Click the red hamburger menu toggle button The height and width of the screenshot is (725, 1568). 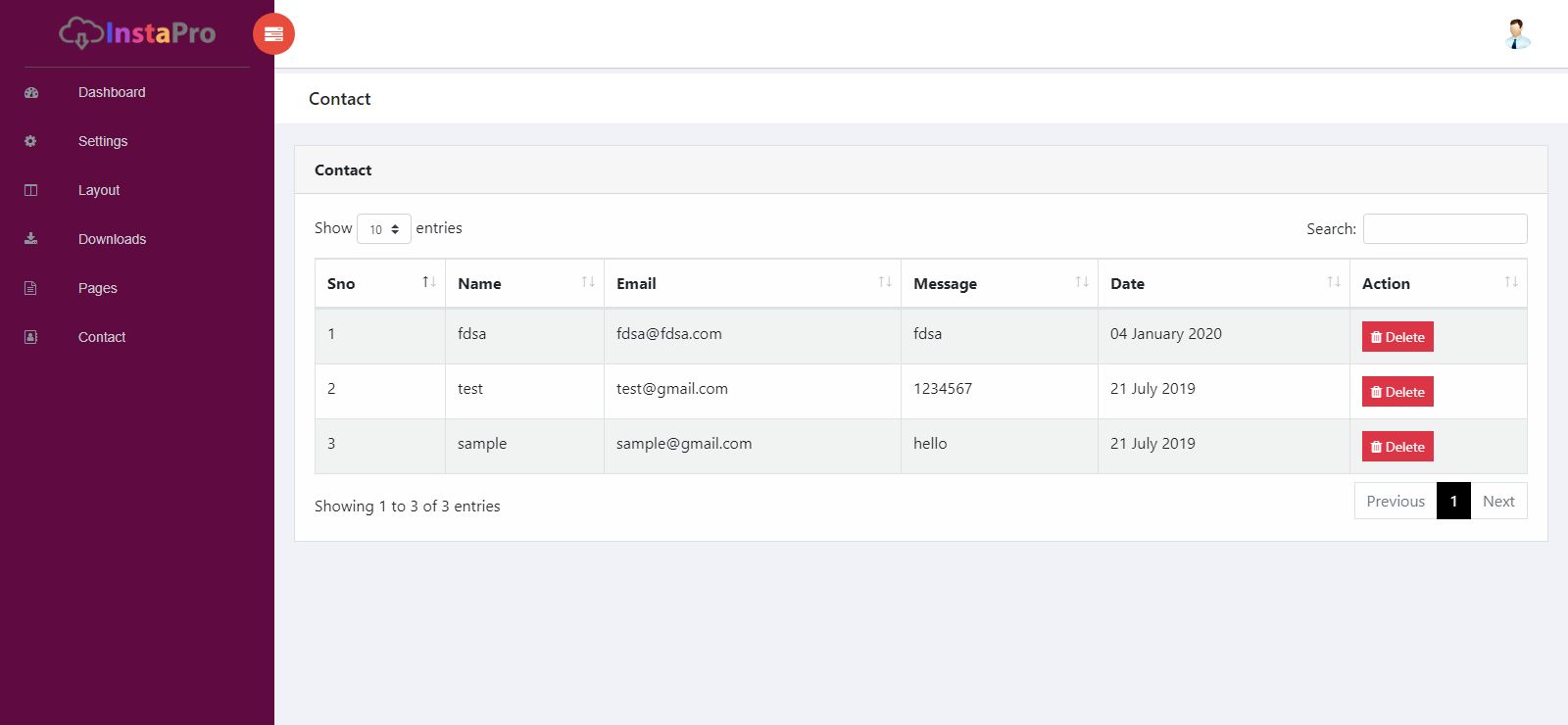tap(273, 34)
